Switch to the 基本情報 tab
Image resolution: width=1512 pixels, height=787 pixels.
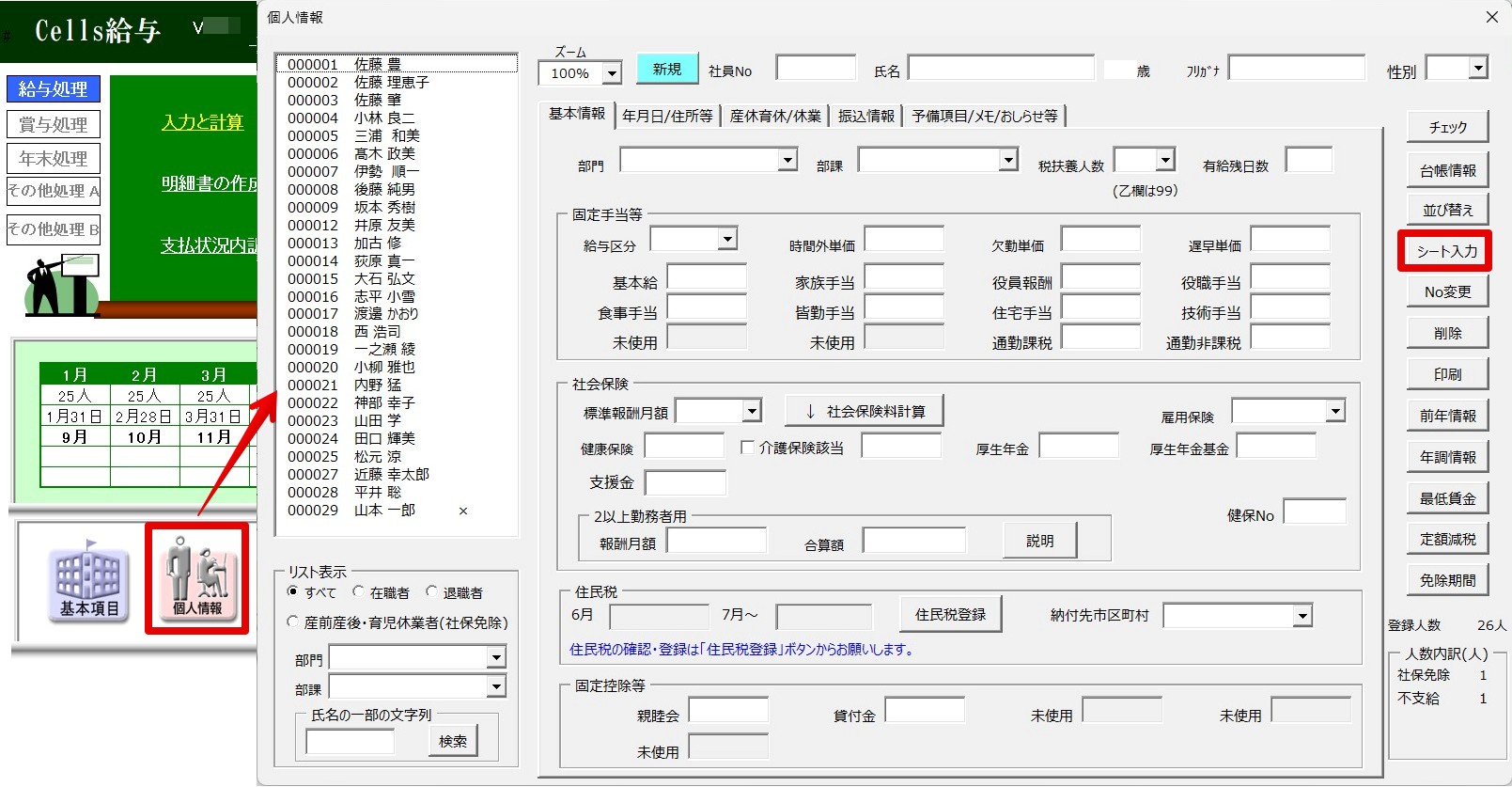[577, 114]
